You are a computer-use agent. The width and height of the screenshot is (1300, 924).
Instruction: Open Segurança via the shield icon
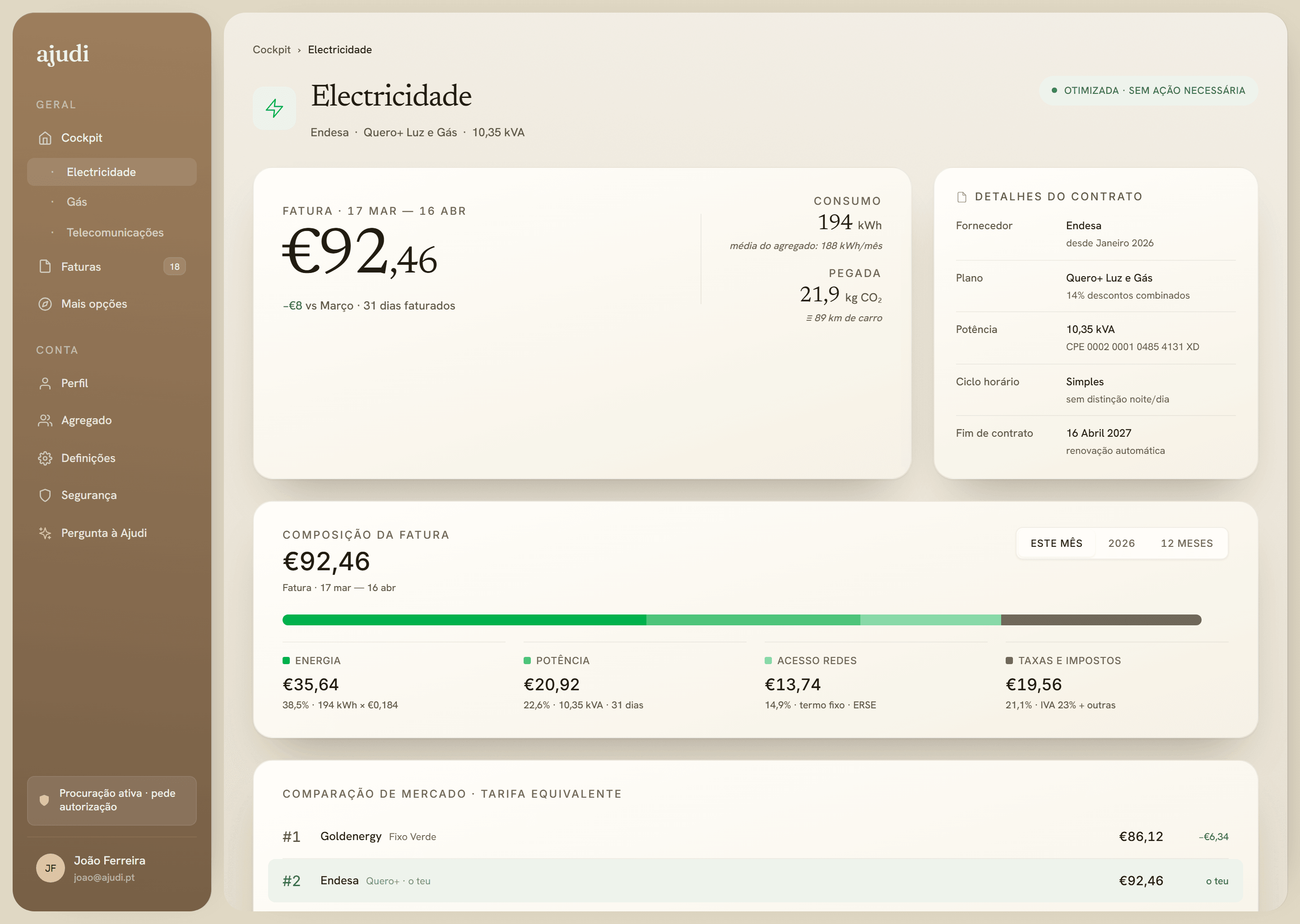(45, 495)
